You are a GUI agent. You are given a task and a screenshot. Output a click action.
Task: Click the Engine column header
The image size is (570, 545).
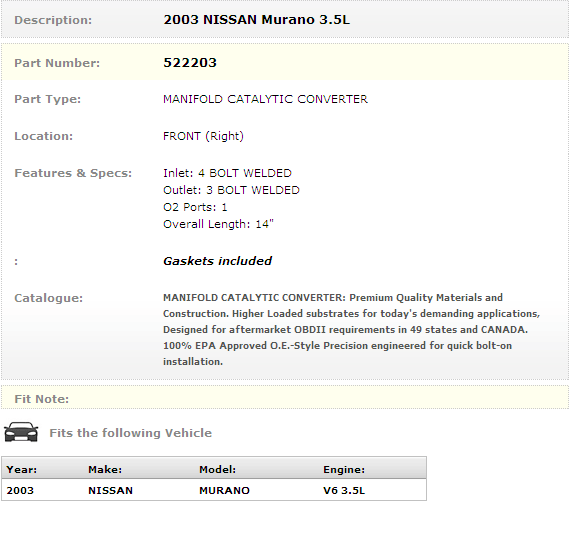pyautogui.click(x=344, y=469)
